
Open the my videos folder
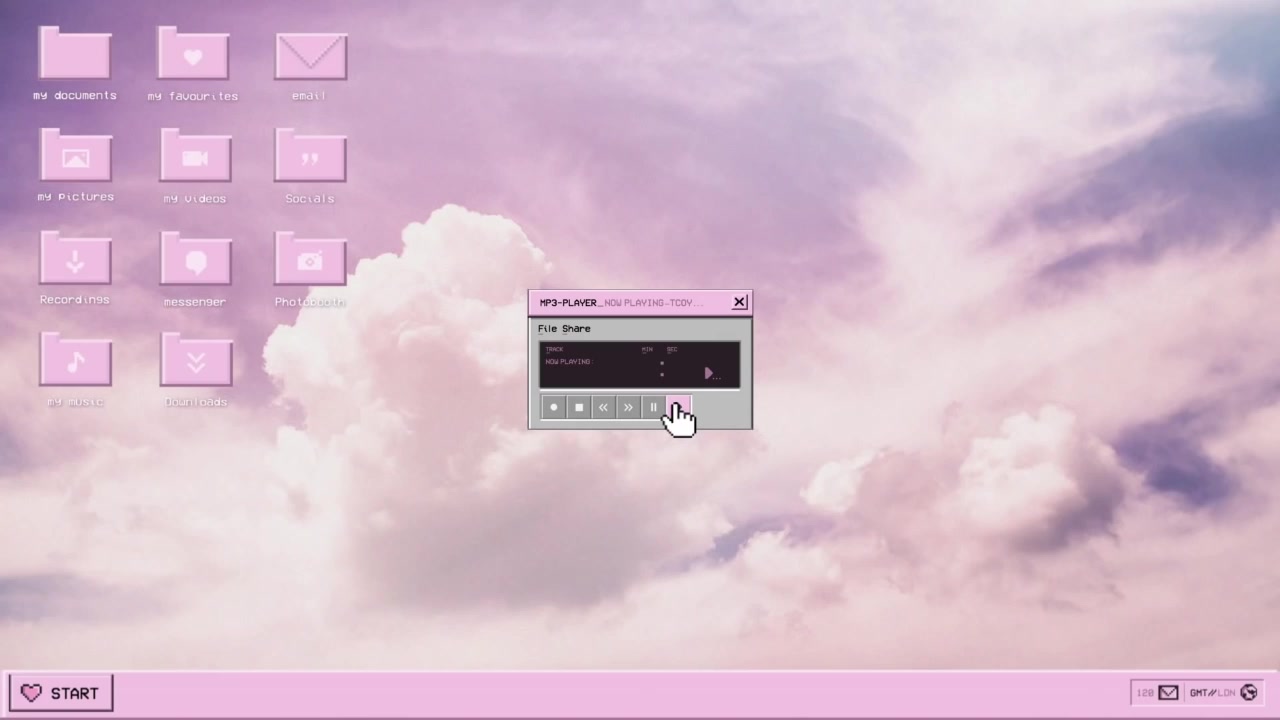tap(195, 157)
